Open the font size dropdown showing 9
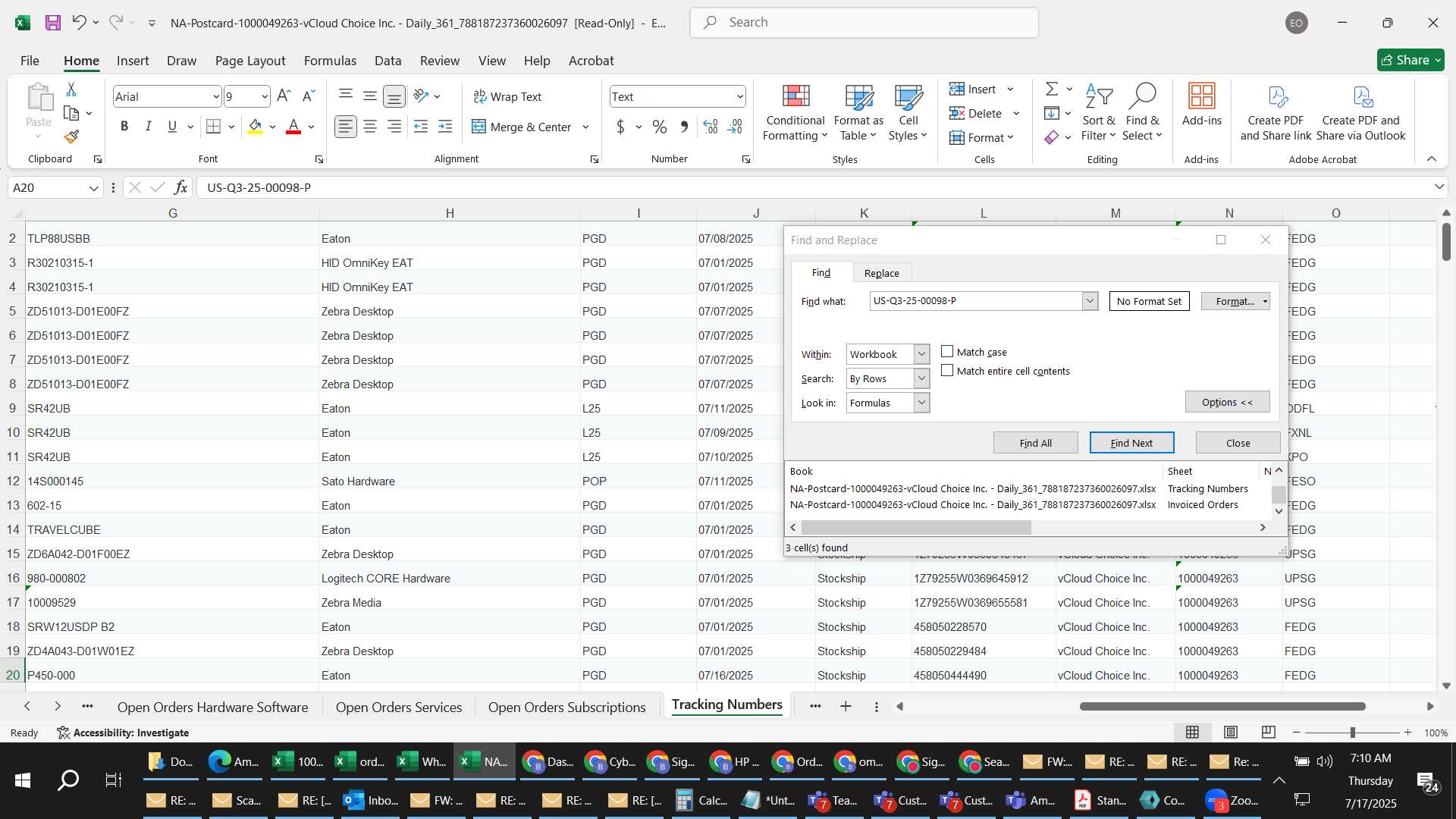 pos(264,96)
